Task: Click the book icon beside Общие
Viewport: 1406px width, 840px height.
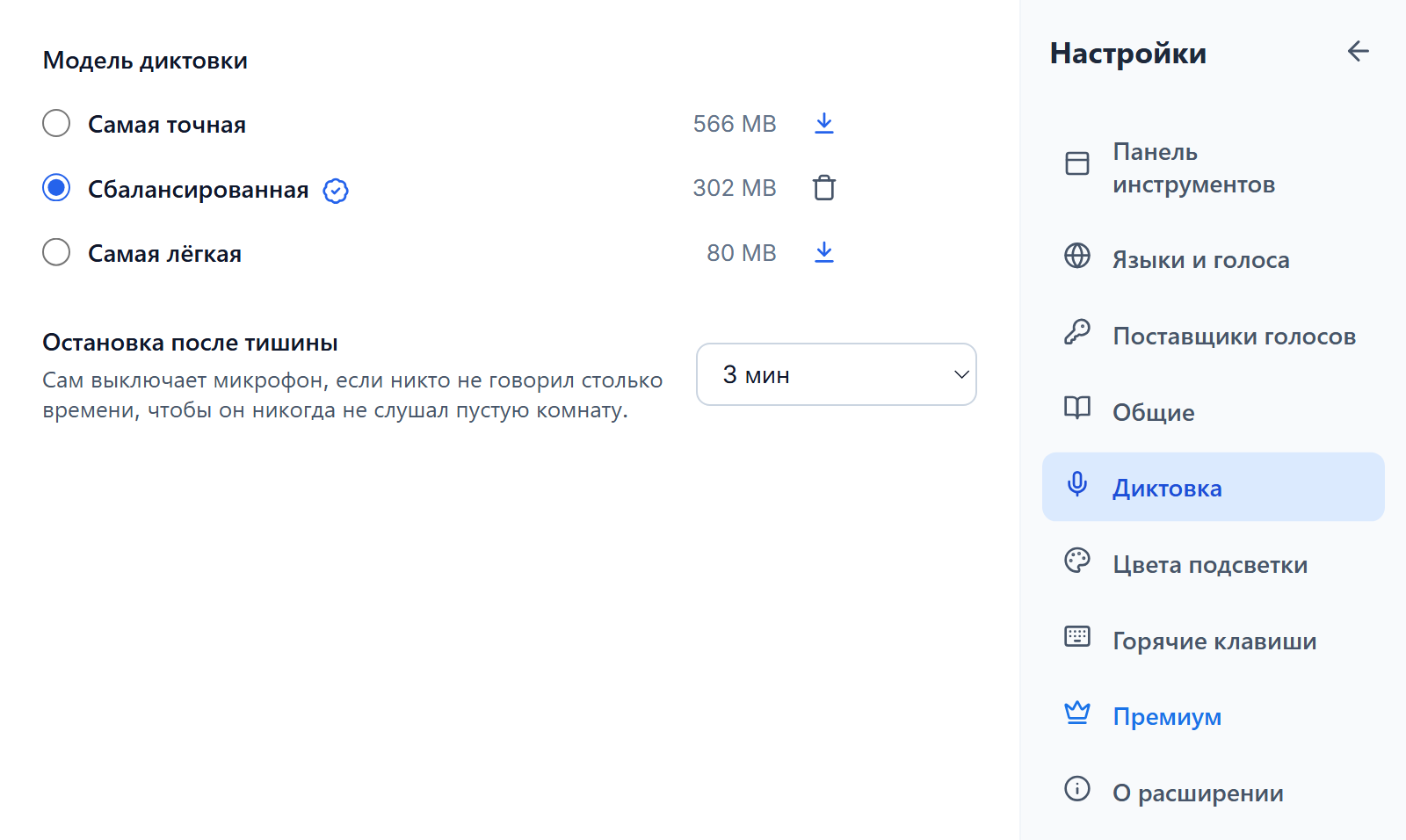Action: 1077,408
